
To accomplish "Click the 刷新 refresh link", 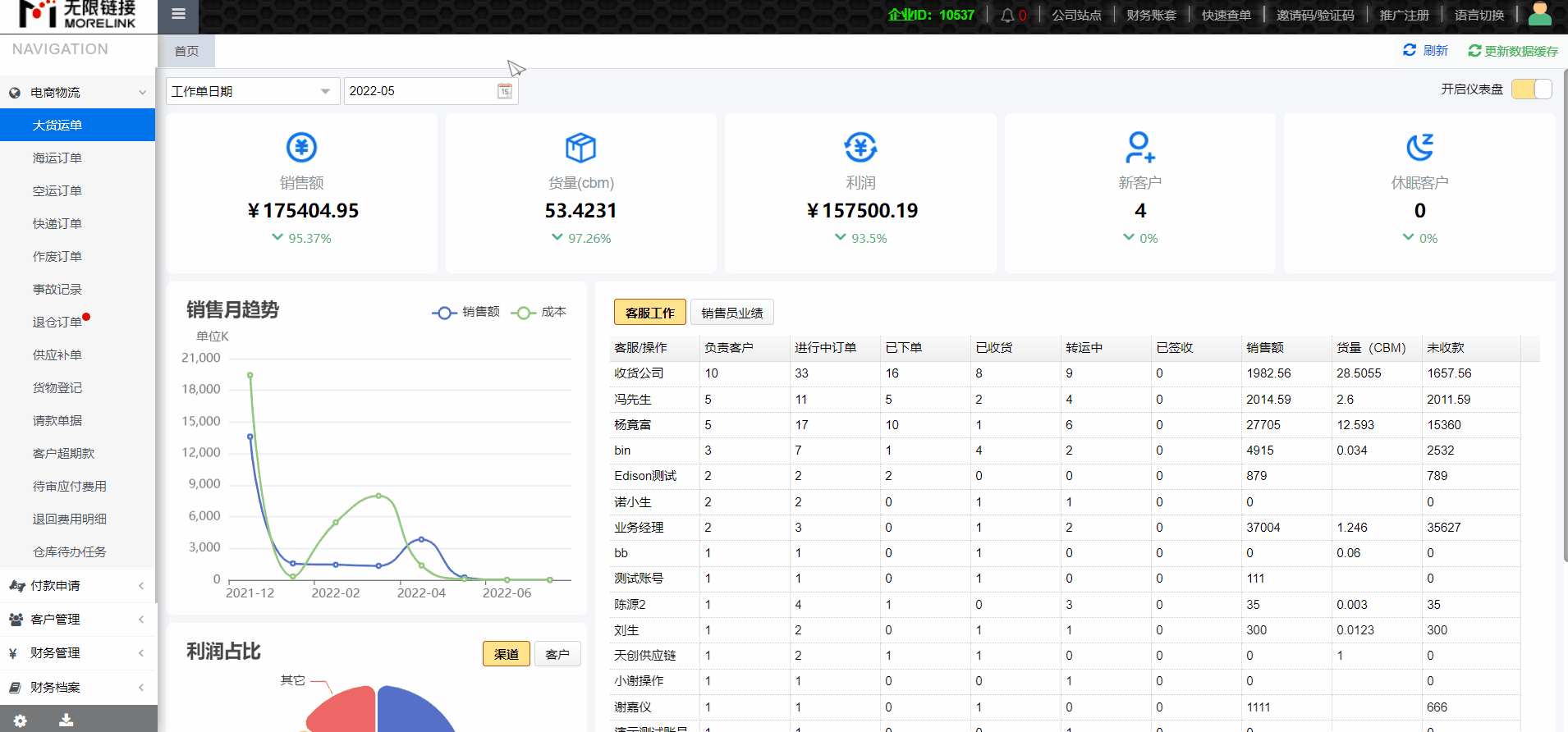I will [x=1426, y=51].
